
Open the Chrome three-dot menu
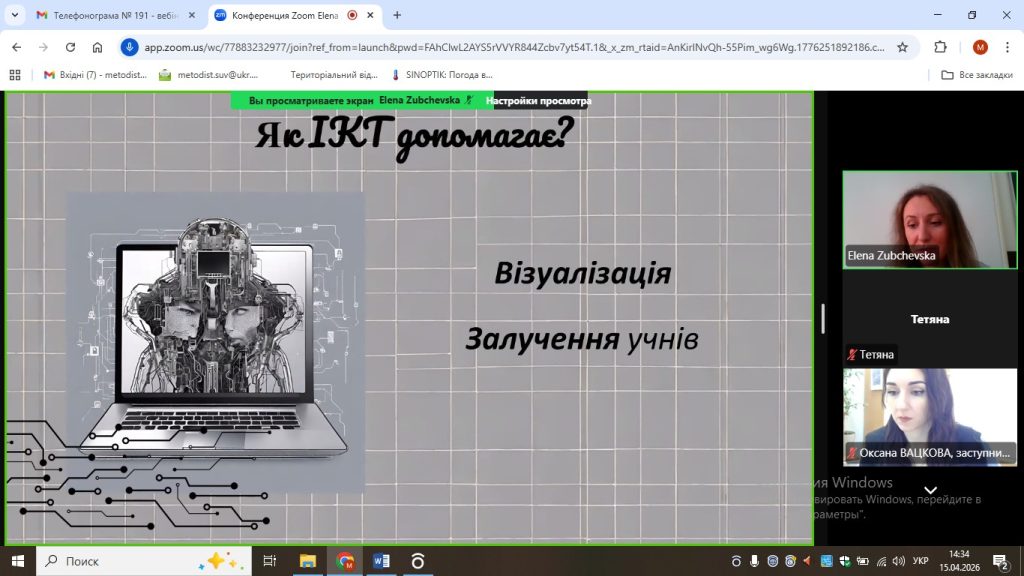pos(1007,47)
